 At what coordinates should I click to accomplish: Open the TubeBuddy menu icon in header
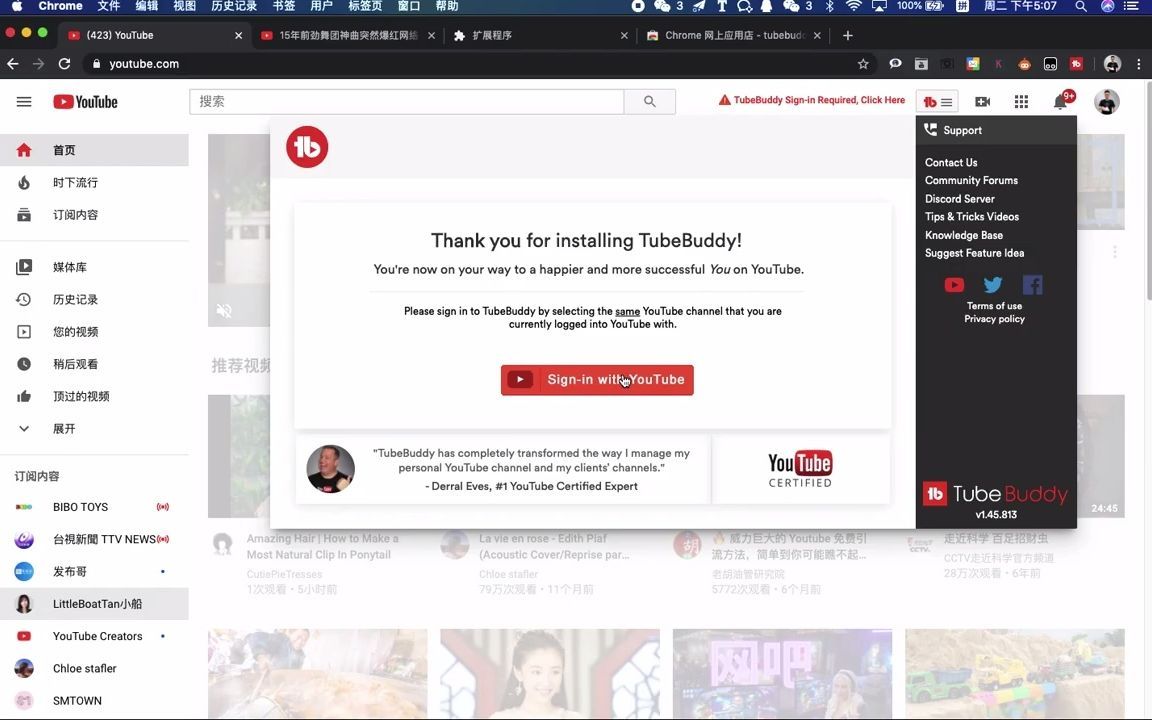pyautogui.click(x=937, y=101)
